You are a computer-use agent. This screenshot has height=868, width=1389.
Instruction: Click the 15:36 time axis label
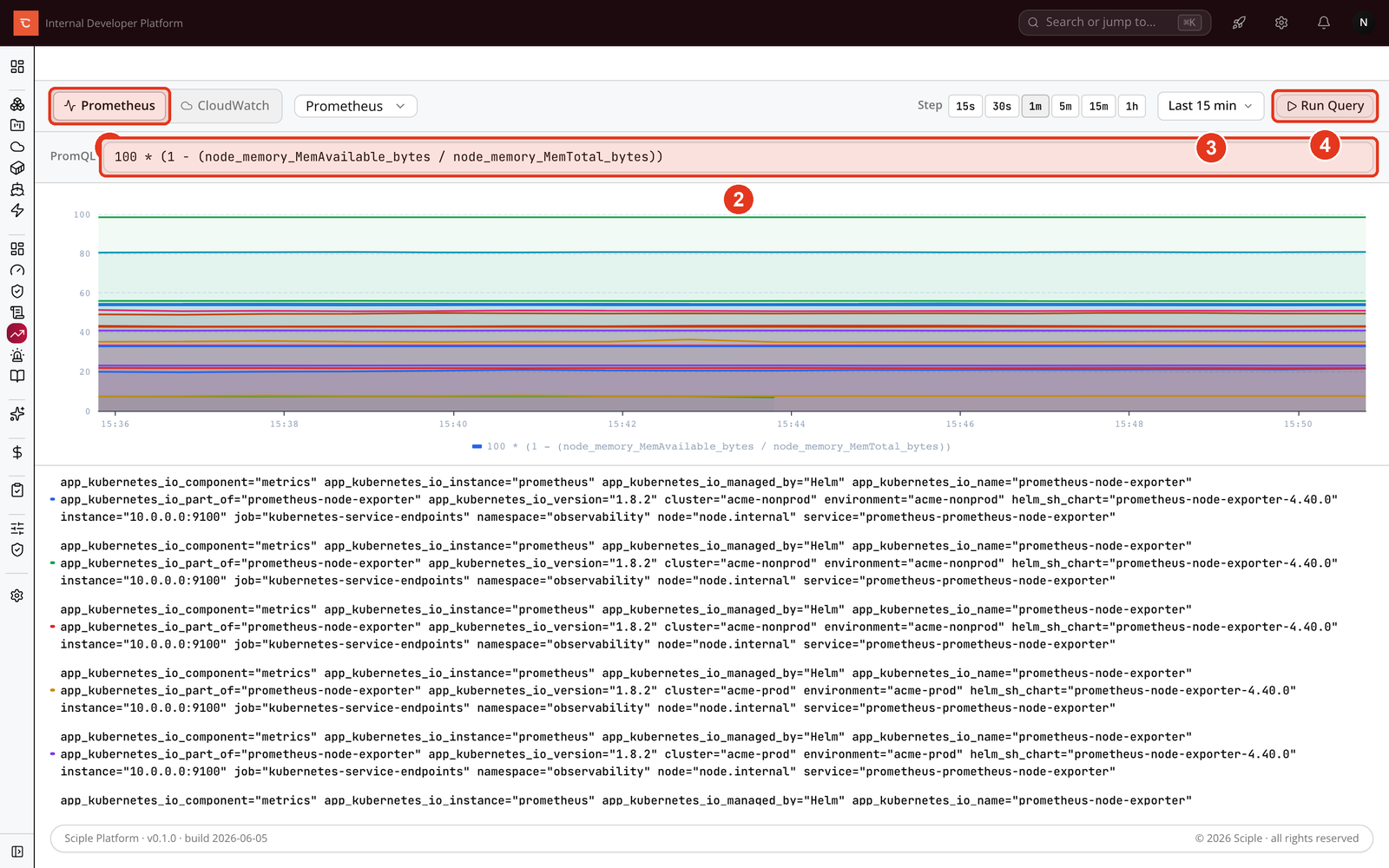click(x=115, y=424)
